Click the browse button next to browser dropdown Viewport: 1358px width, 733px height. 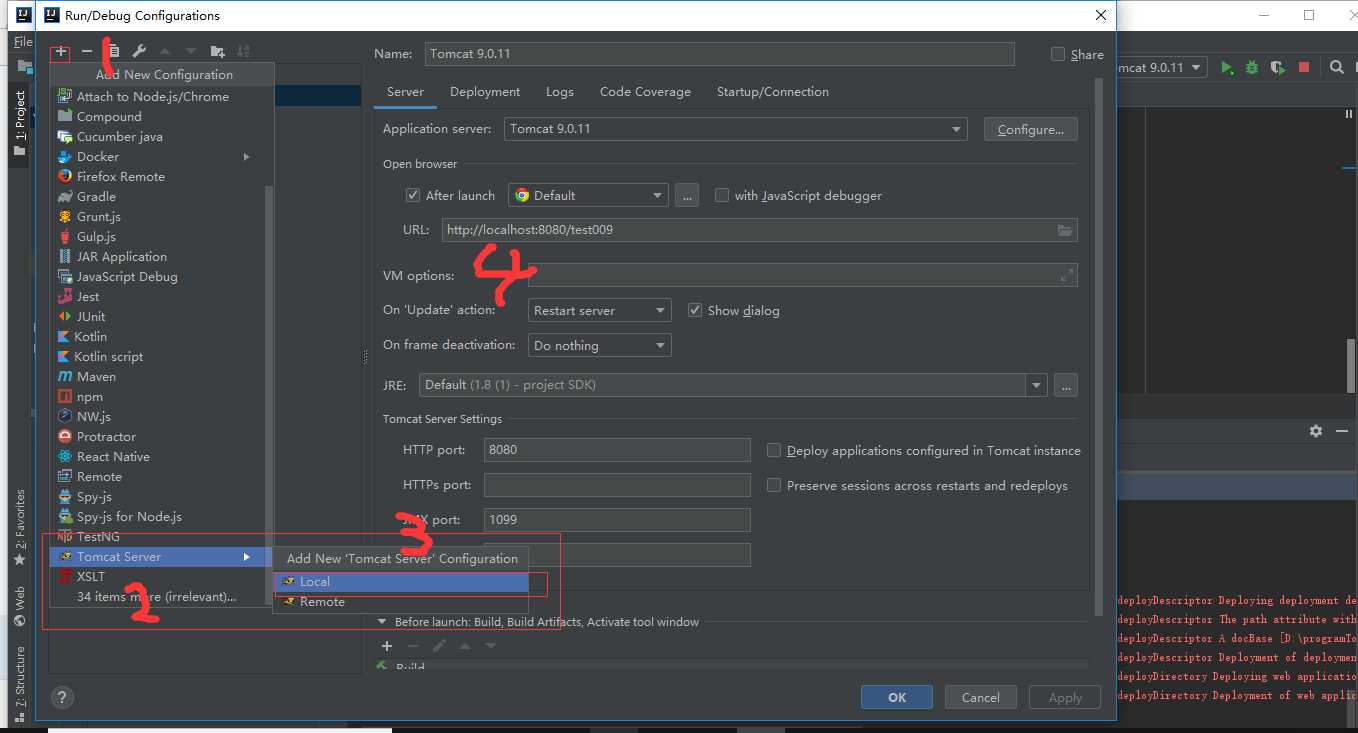pos(686,195)
